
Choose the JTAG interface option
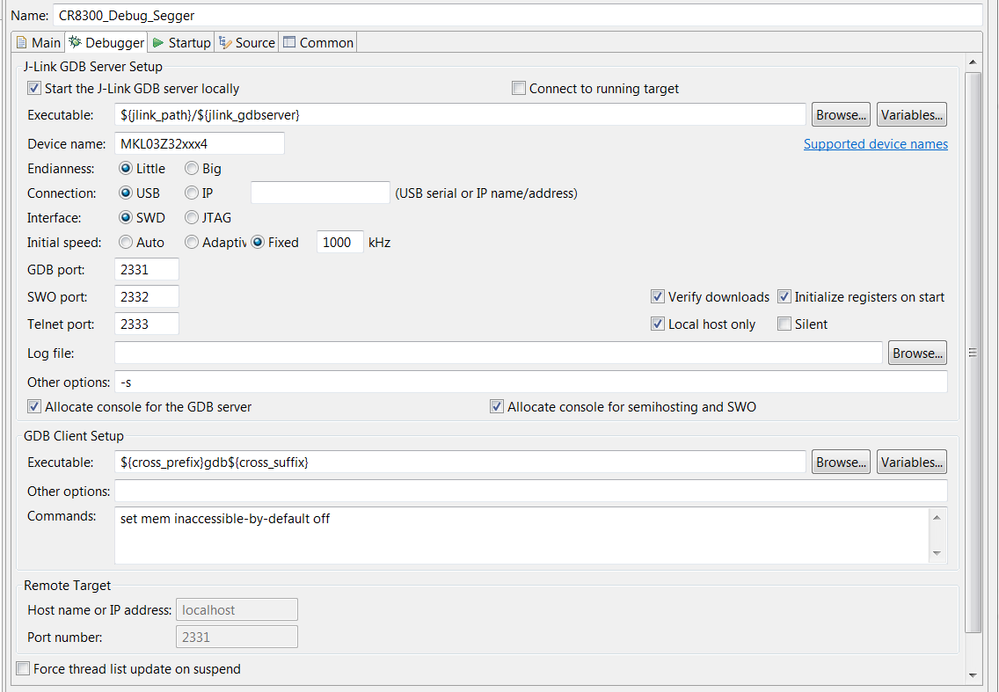click(x=192, y=218)
